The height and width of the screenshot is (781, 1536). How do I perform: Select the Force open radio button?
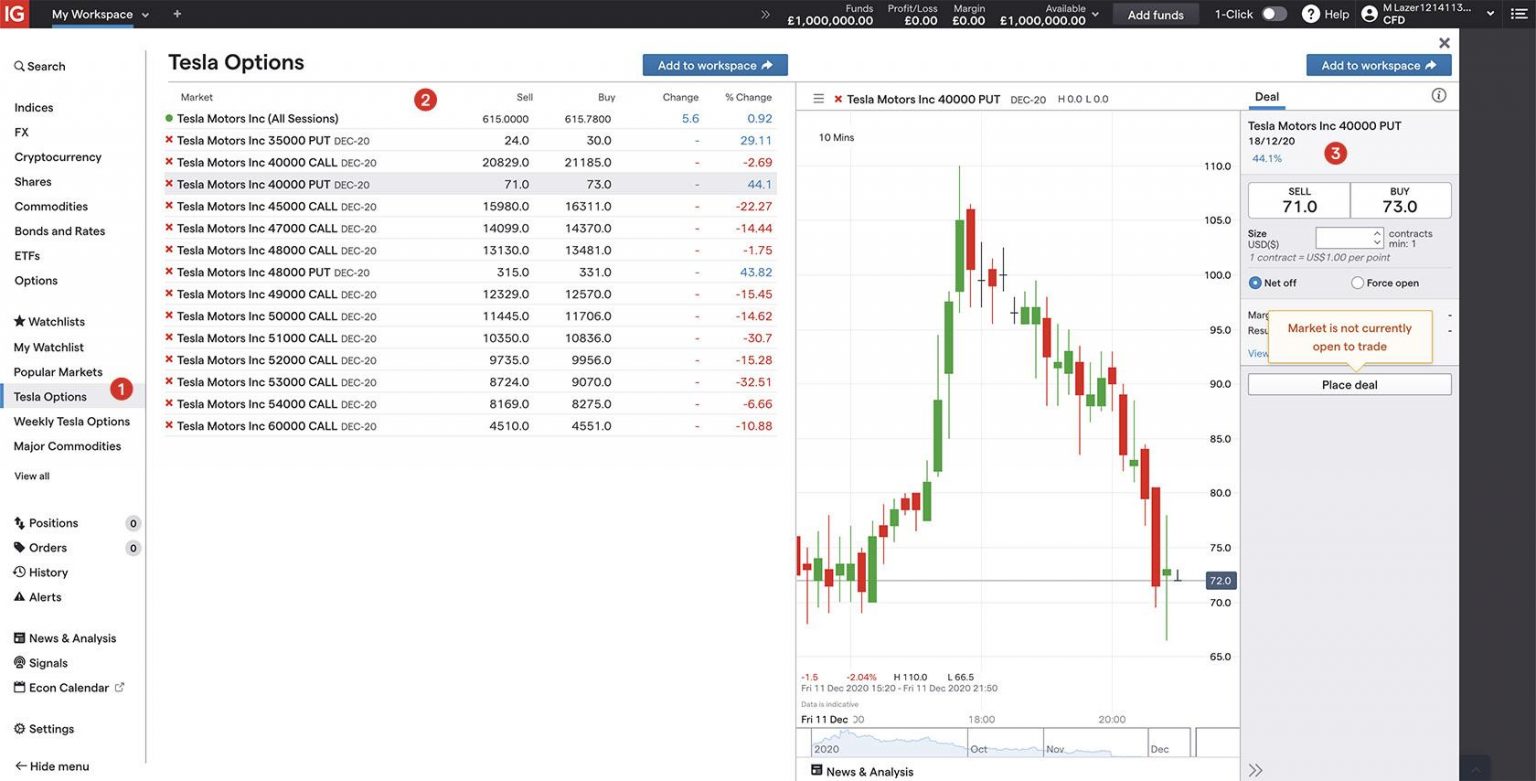point(1358,282)
